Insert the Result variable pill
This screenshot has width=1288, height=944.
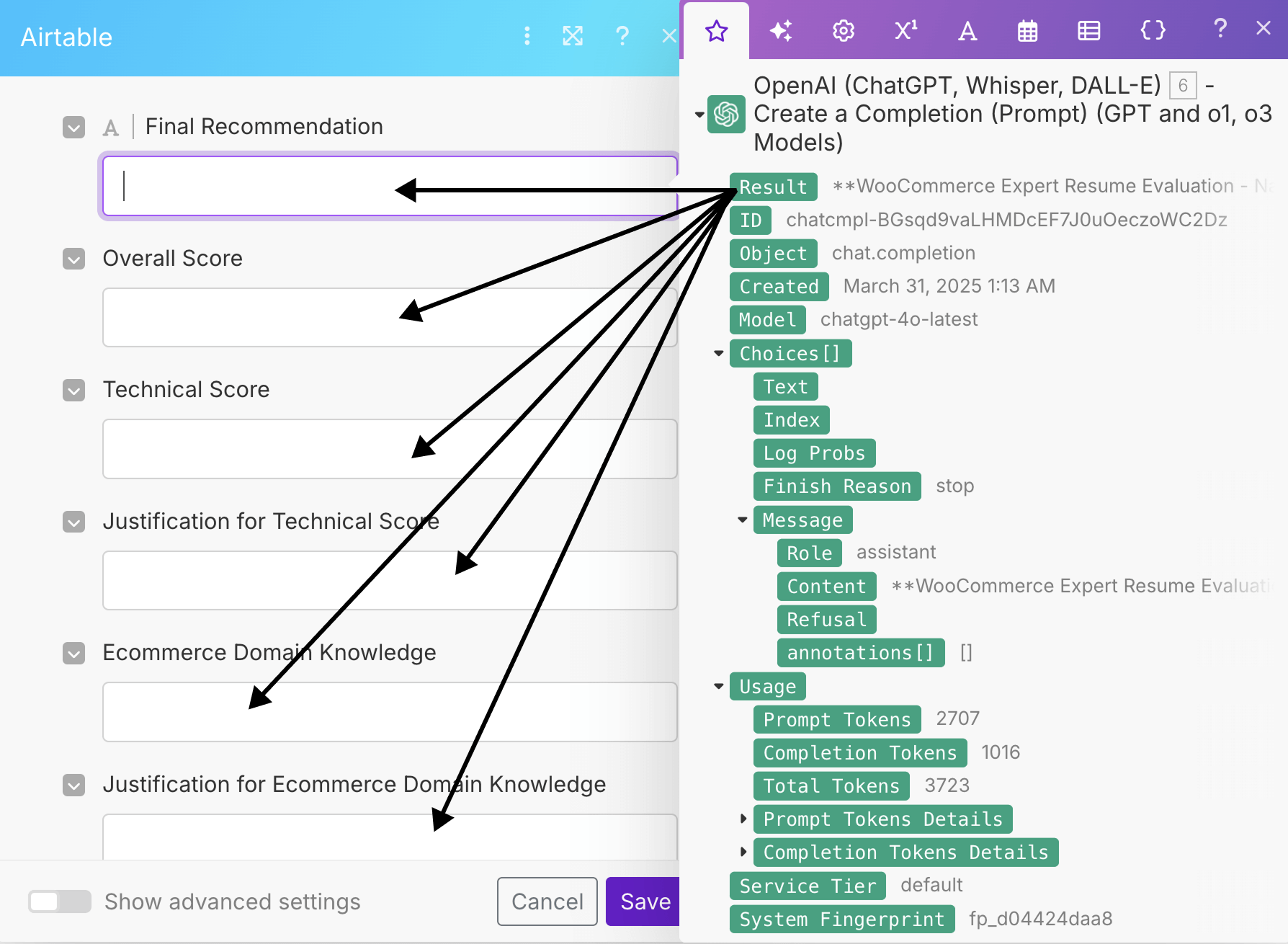tap(773, 187)
